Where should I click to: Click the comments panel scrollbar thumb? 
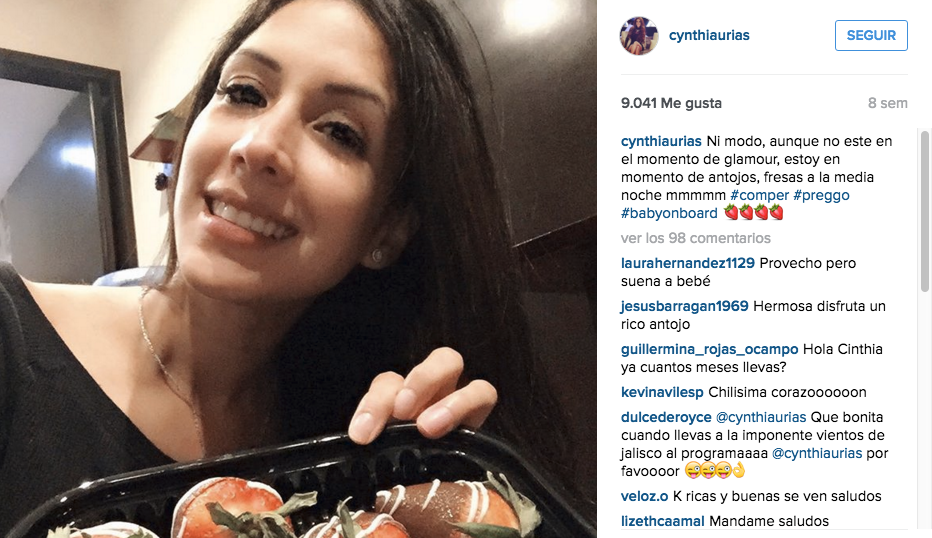coord(924,211)
